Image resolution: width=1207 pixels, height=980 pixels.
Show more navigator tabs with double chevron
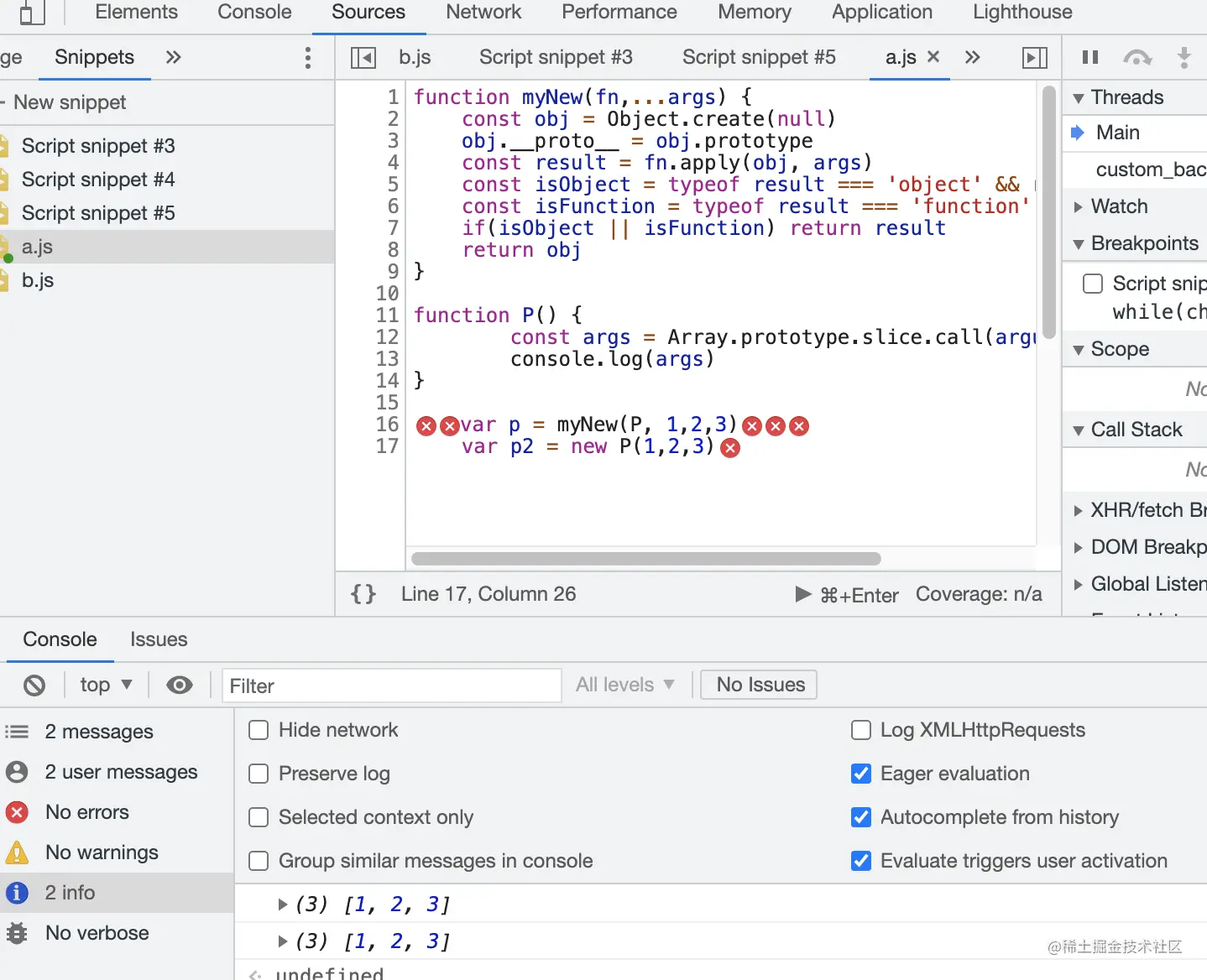click(x=173, y=57)
